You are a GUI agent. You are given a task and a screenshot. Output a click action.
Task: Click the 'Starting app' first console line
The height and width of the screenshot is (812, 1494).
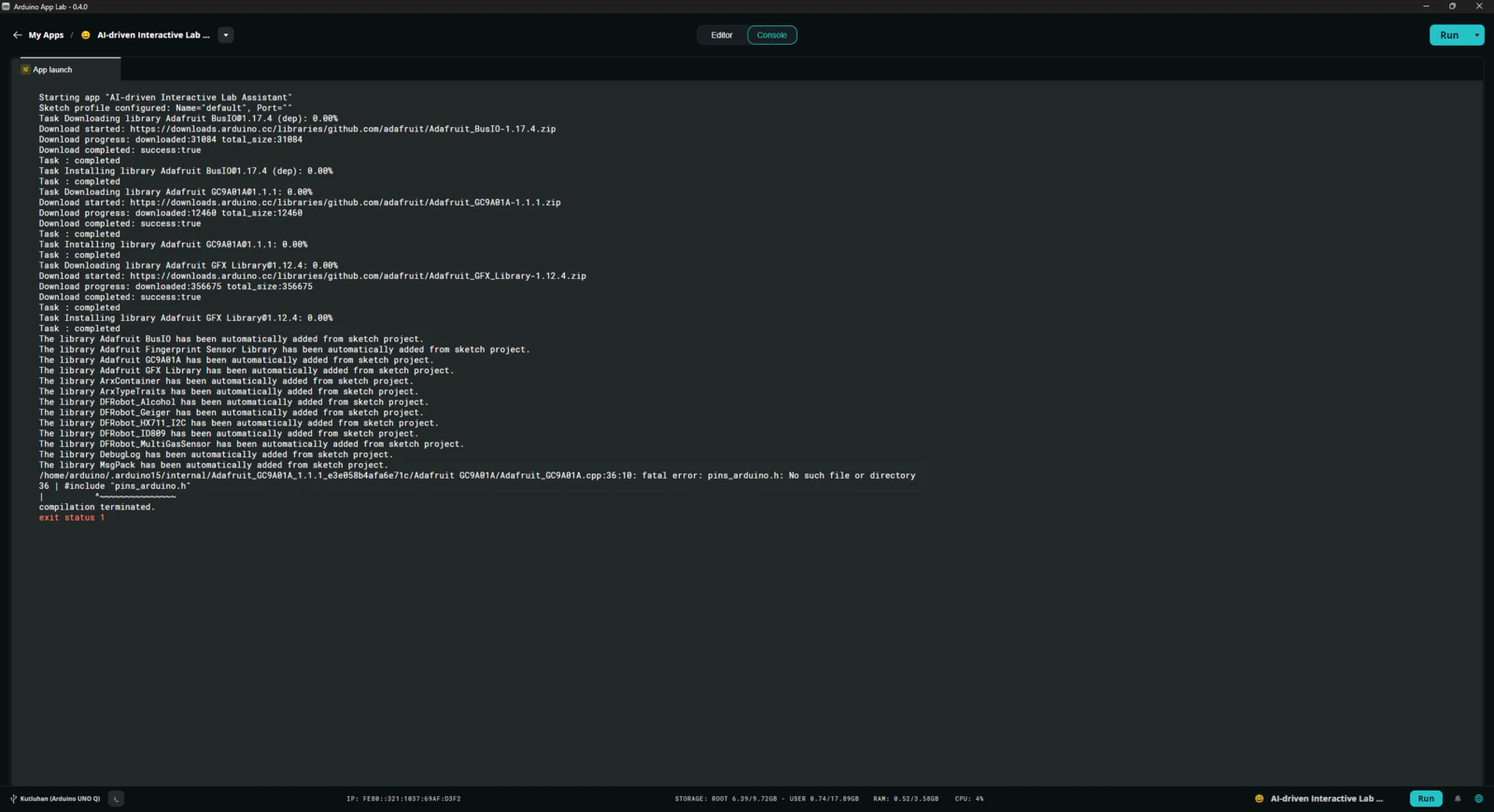165,97
